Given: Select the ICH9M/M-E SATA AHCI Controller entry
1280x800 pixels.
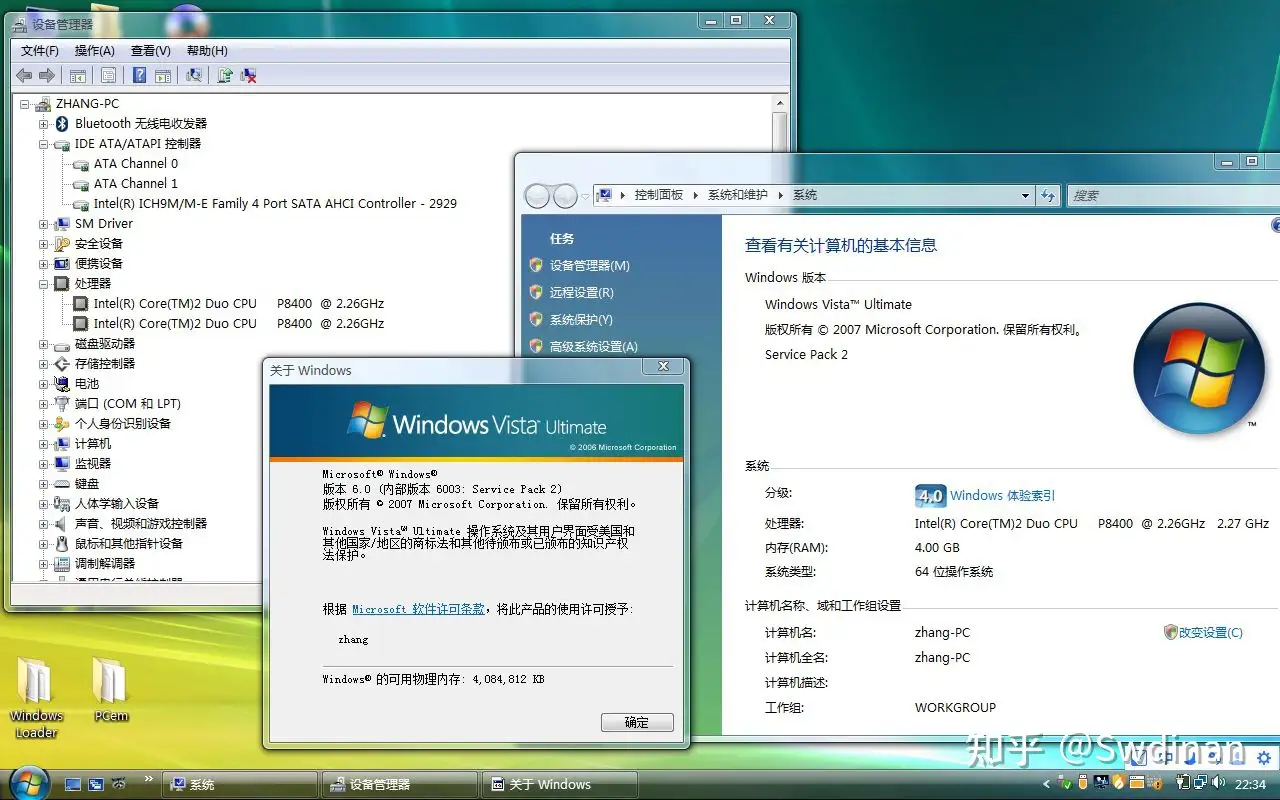Looking at the screenshot, I should 275,203.
